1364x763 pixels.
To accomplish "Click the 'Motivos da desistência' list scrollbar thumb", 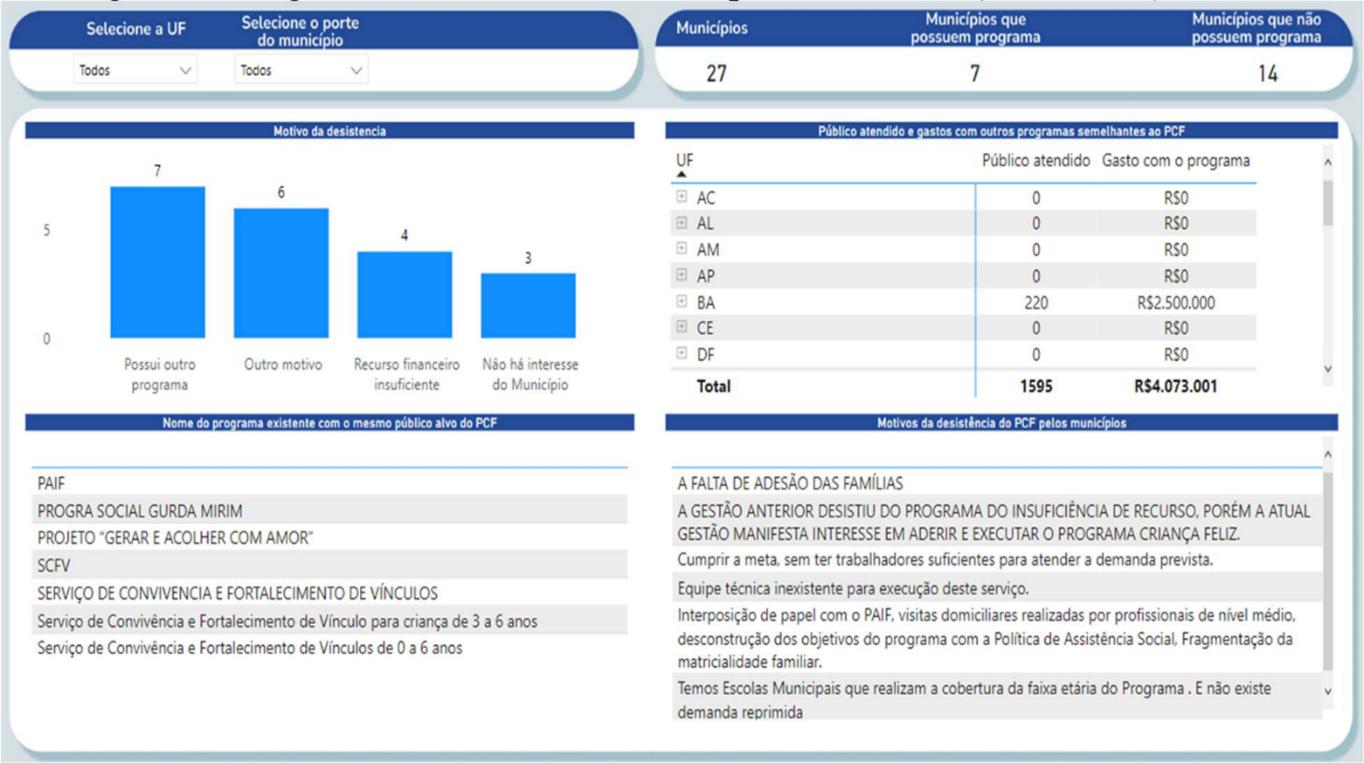I will point(1328,571).
